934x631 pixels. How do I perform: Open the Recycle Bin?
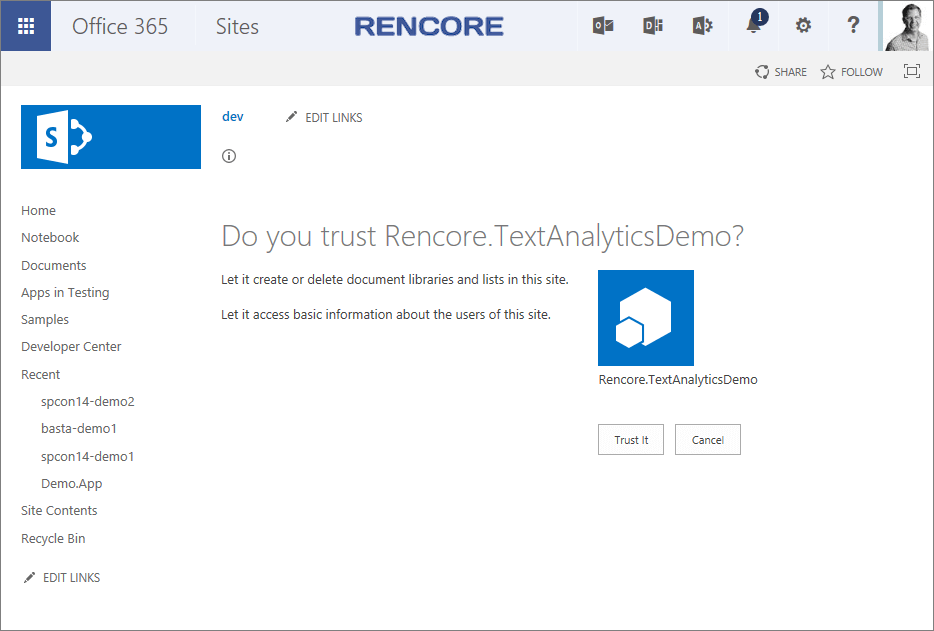(x=53, y=539)
